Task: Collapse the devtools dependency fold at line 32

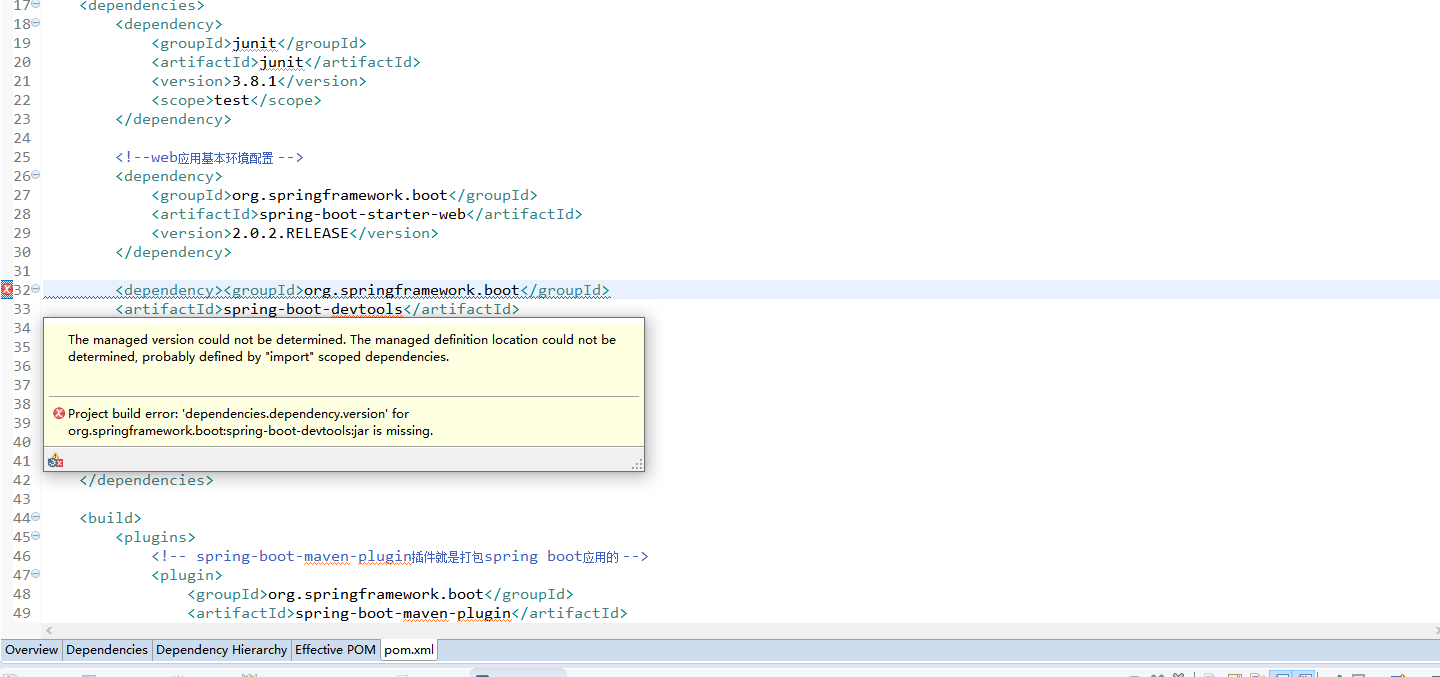Action: pos(36,289)
